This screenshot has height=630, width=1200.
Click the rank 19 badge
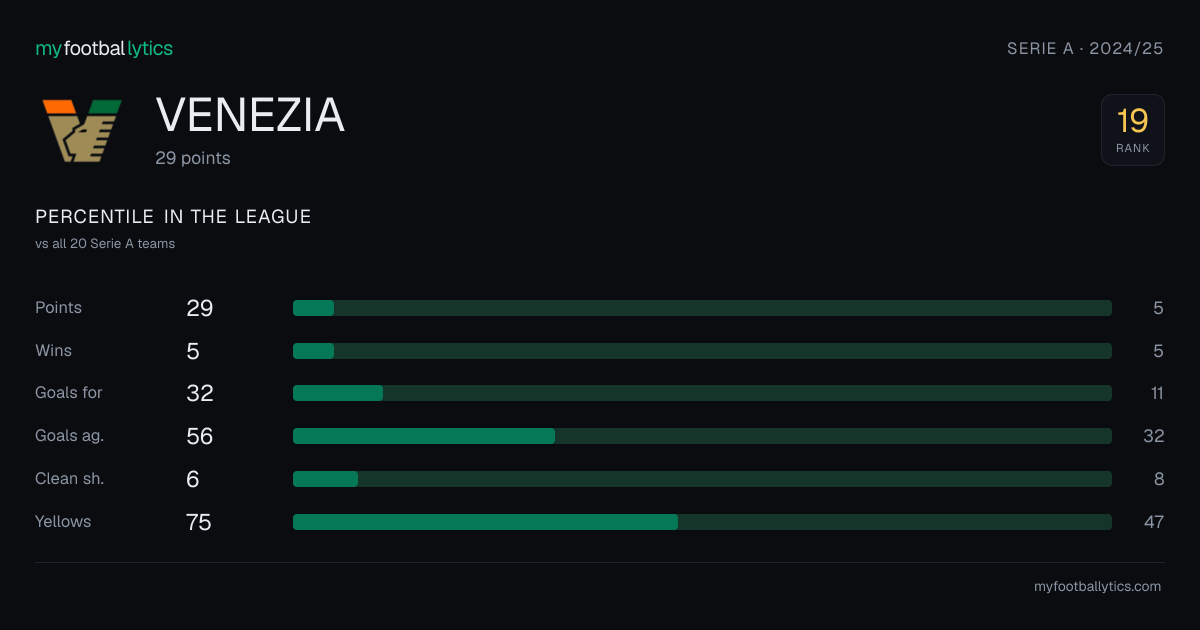click(1133, 130)
